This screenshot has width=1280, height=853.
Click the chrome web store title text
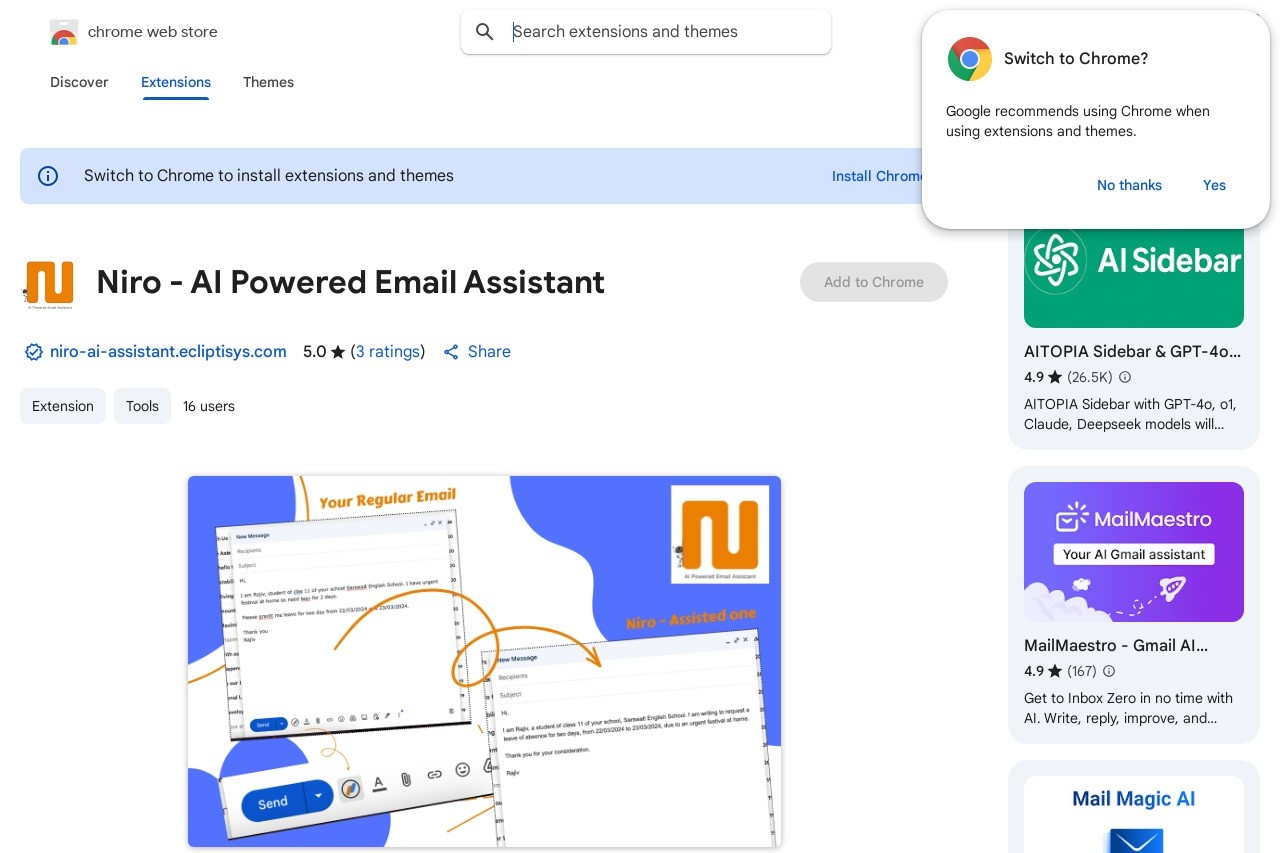point(152,32)
